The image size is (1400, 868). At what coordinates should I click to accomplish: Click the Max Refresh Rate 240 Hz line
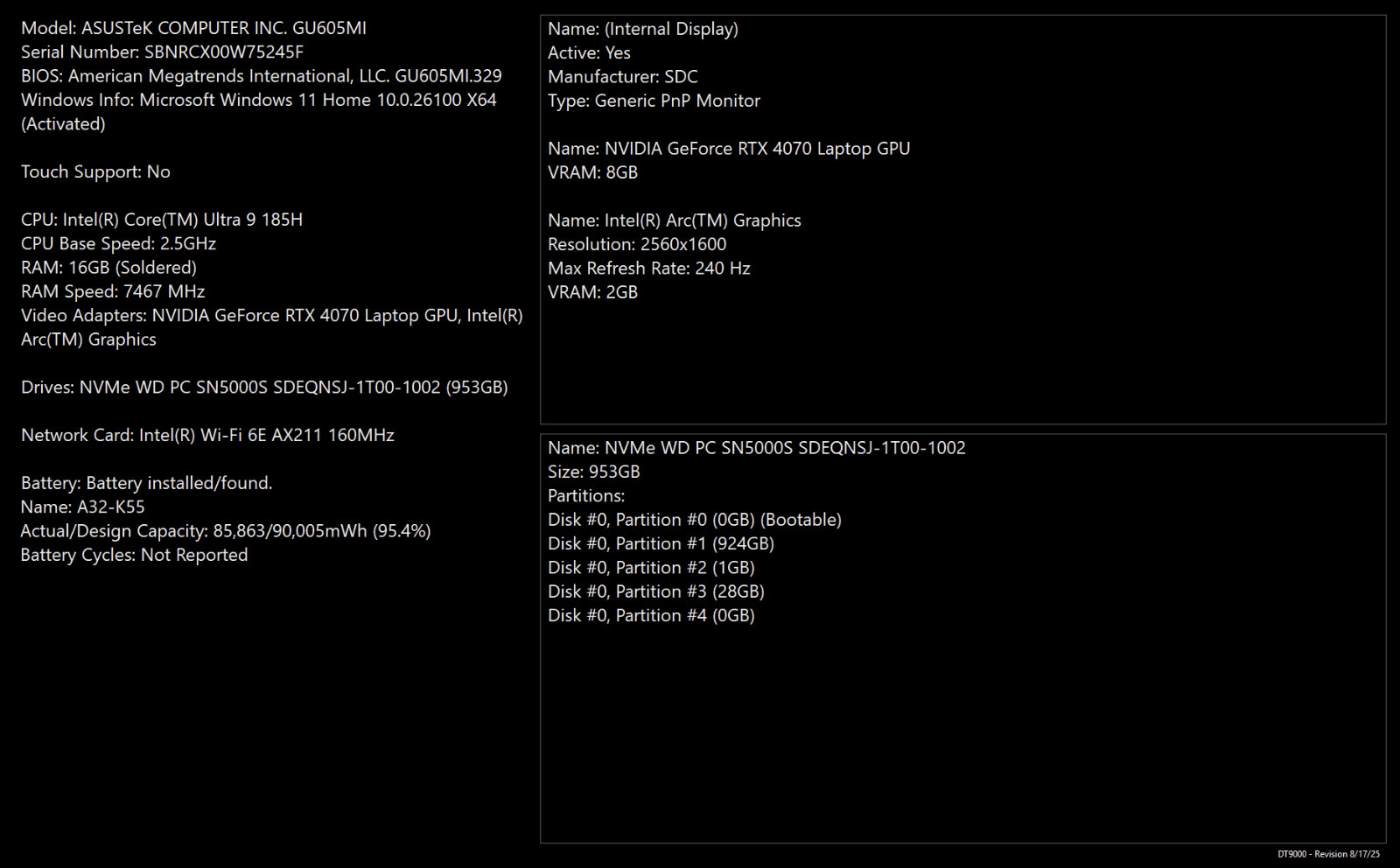tap(649, 269)
